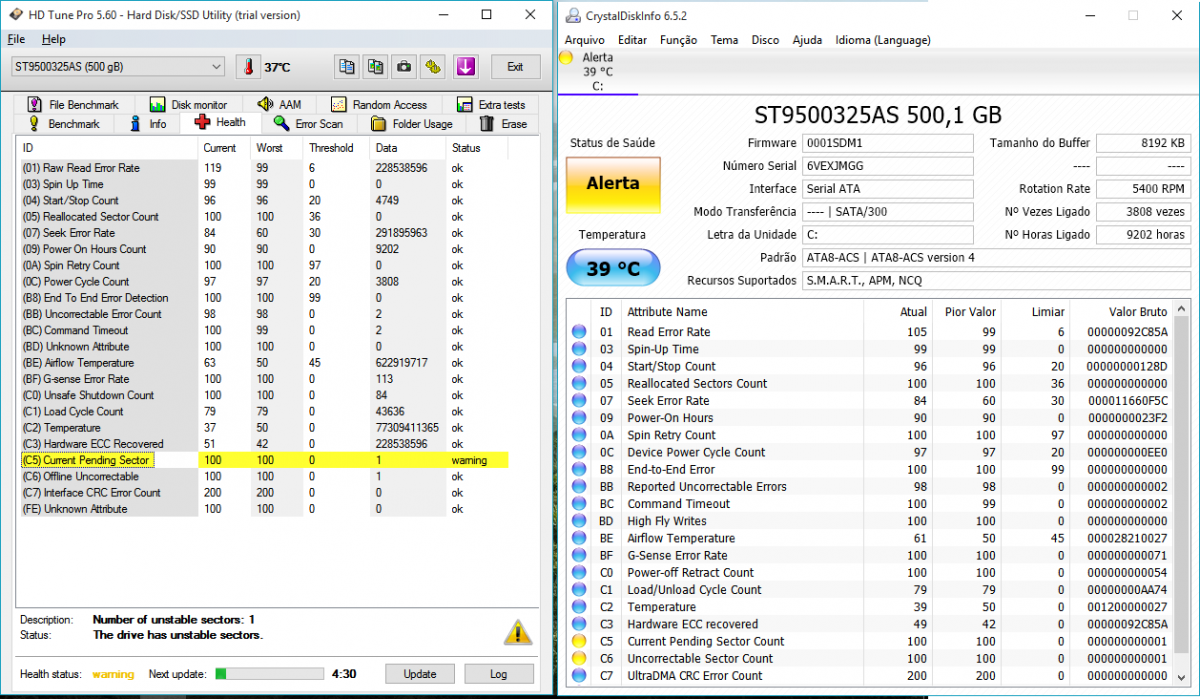Open the Editar menu
The width and height of the screenshot is (1200, 699).
pyautogui.click(x=632, y=40)
